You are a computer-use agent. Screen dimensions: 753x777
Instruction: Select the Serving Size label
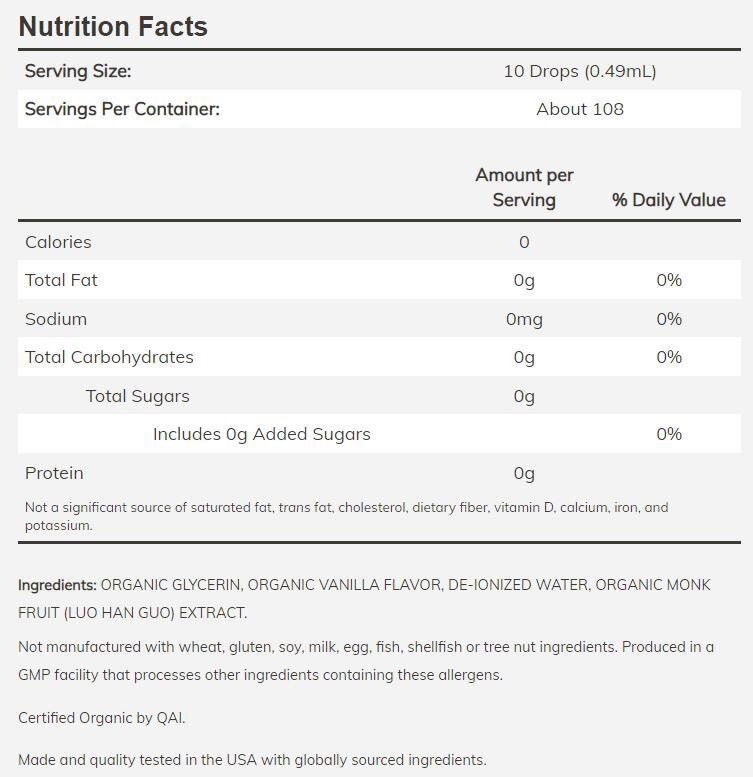click(x=78, y=71)
